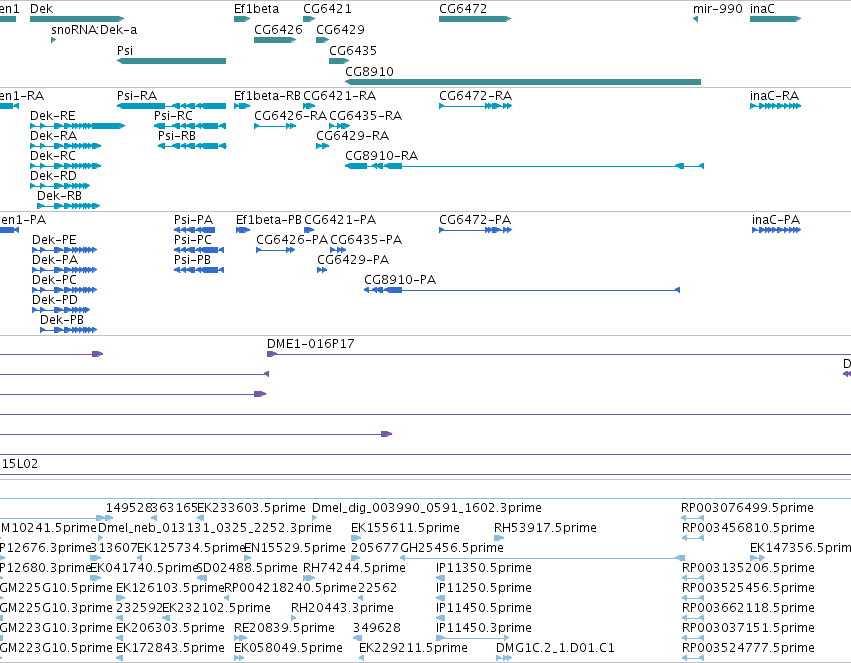Image resolution: width=851 pixels, height=663 pixels.
Task: Open the Ef1beta gene feature
Action: click(x=242, y=19)
